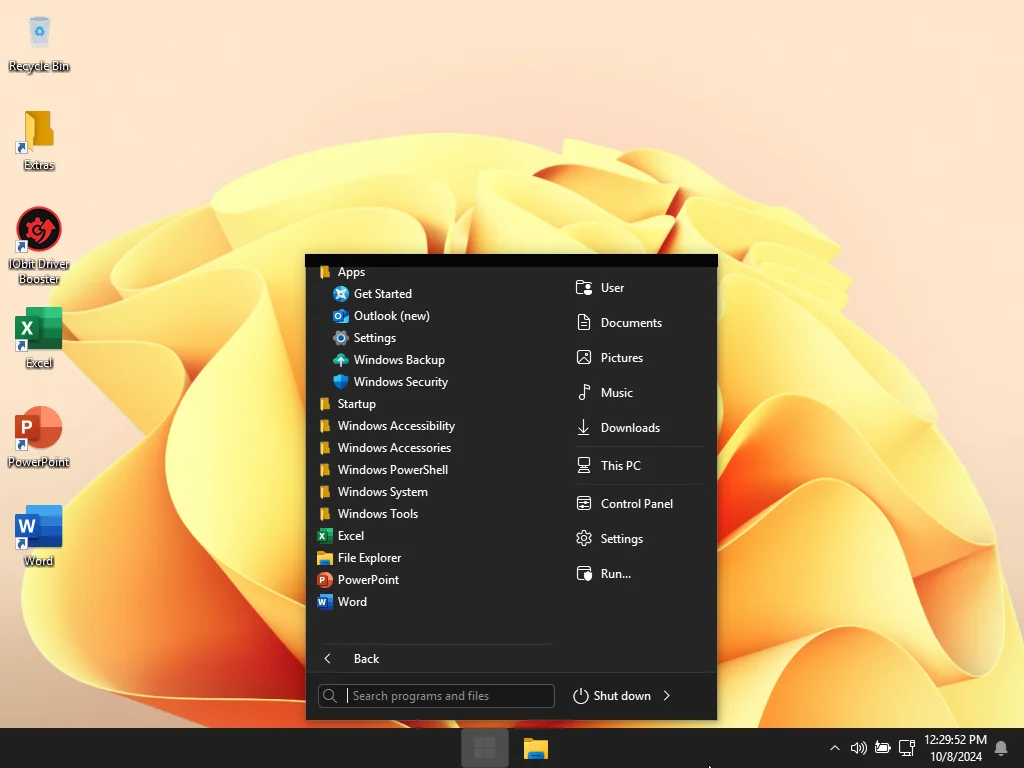
Task: Select the Extras folder shortcut on desktop
Action: coord(39,140)
